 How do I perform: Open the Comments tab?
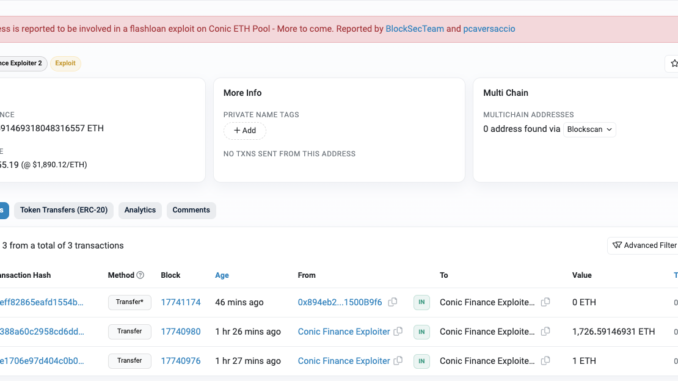(191, 210)
